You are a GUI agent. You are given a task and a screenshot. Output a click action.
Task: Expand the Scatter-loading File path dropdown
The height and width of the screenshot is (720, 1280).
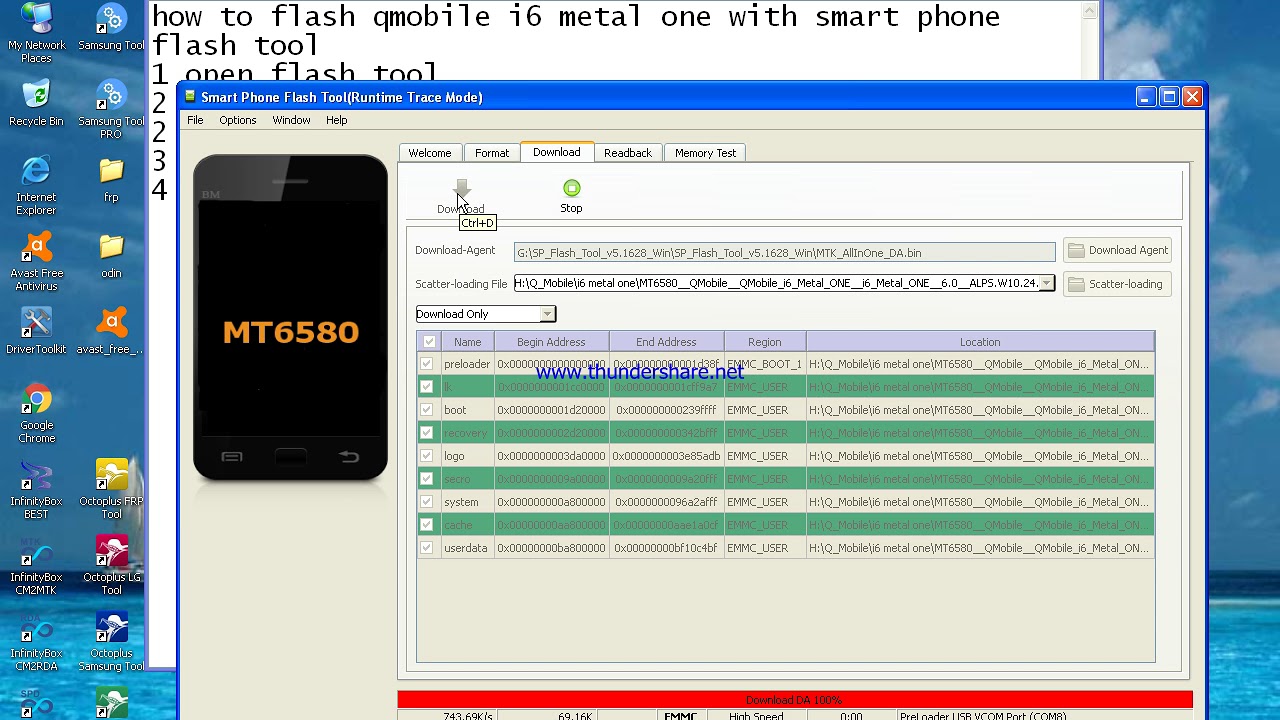pos(1046,283)
